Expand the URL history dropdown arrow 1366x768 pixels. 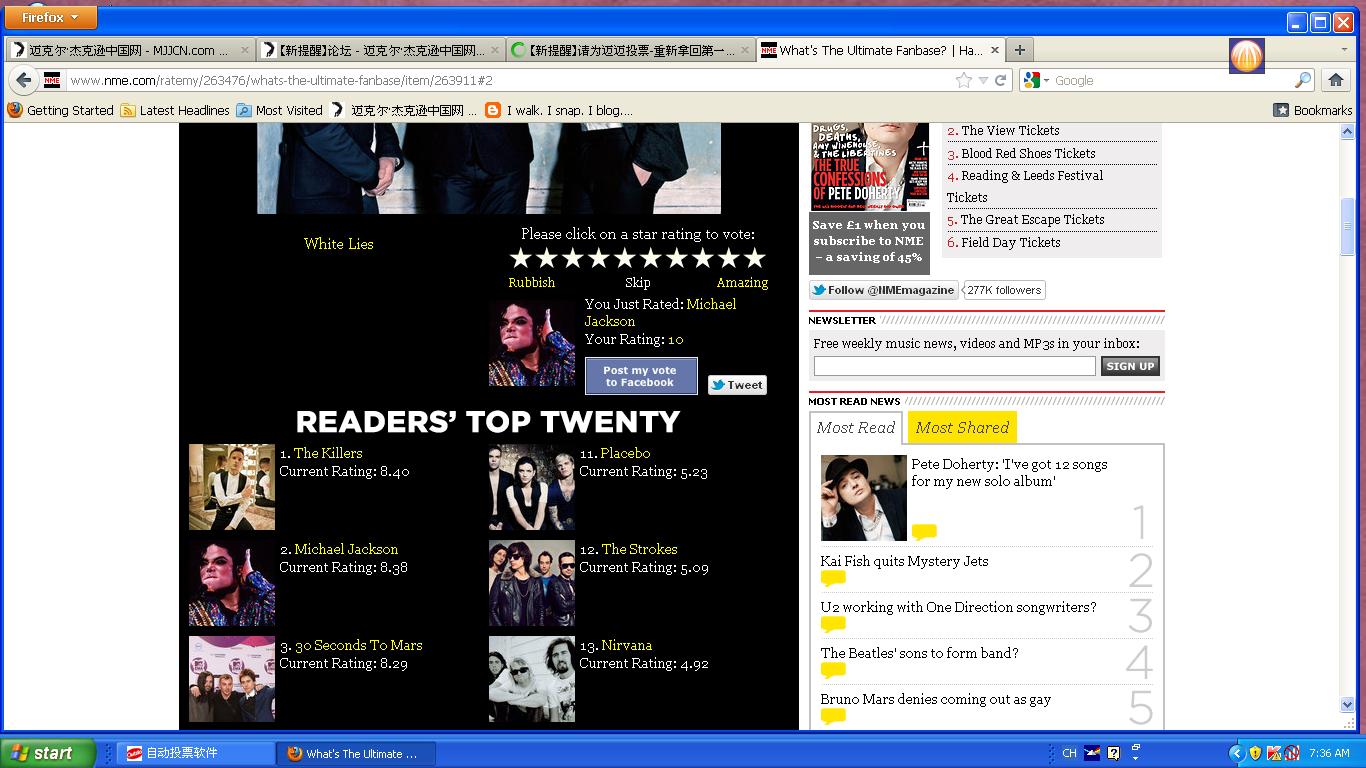[983, 80]
